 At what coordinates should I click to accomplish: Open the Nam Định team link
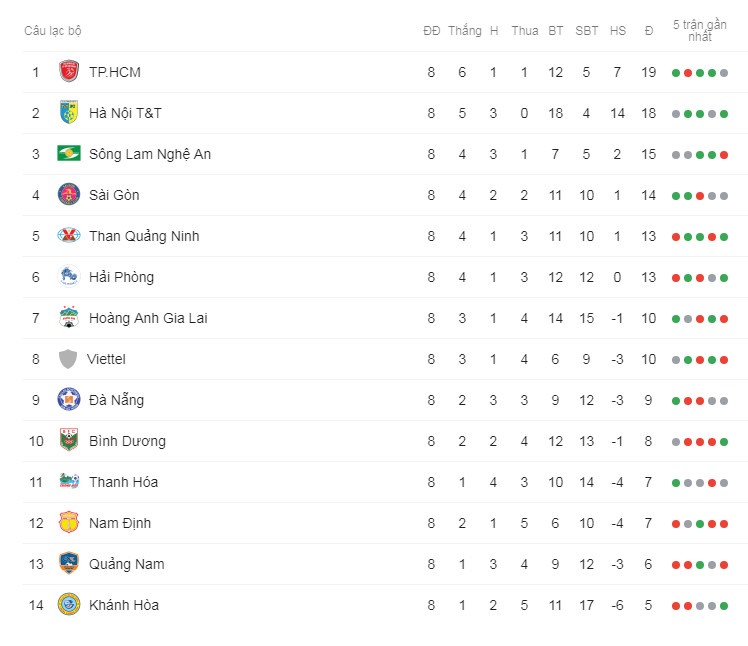pos(120,523)
